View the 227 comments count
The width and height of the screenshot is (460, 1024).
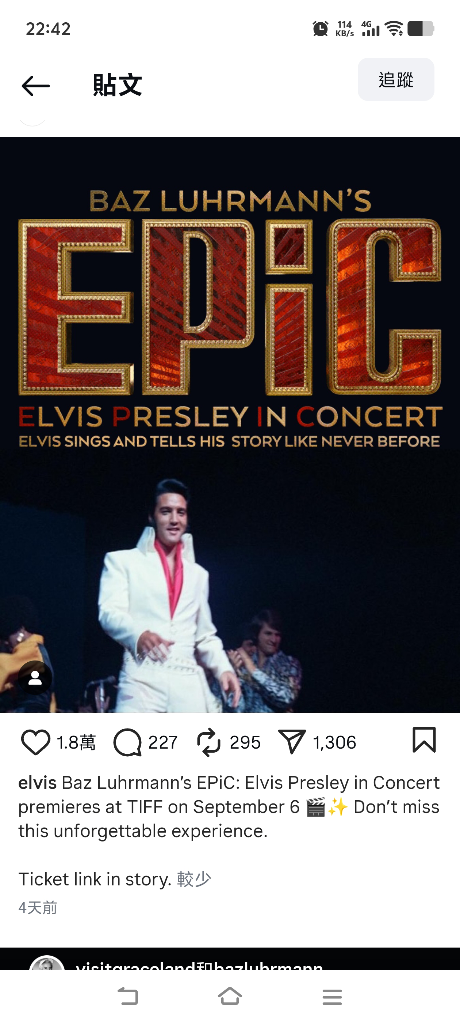tap(163, 743)
